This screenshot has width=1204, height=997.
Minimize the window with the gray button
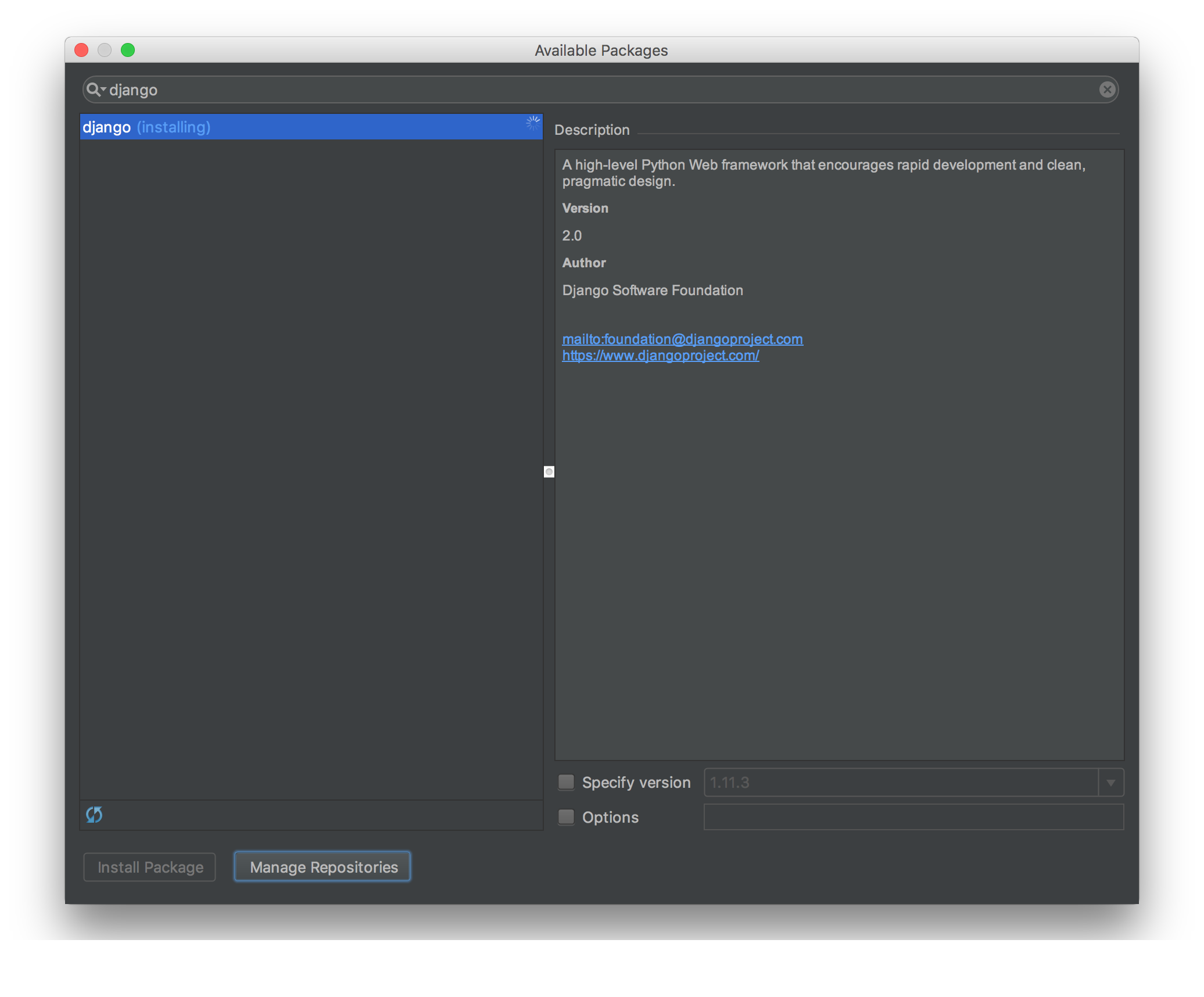[105, 50]
